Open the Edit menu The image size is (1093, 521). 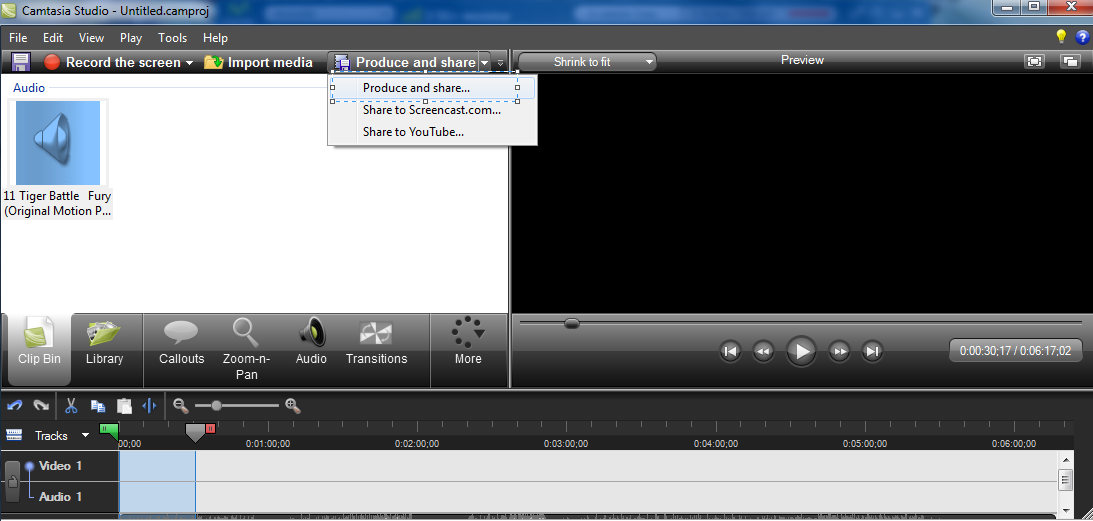point(53,38)
